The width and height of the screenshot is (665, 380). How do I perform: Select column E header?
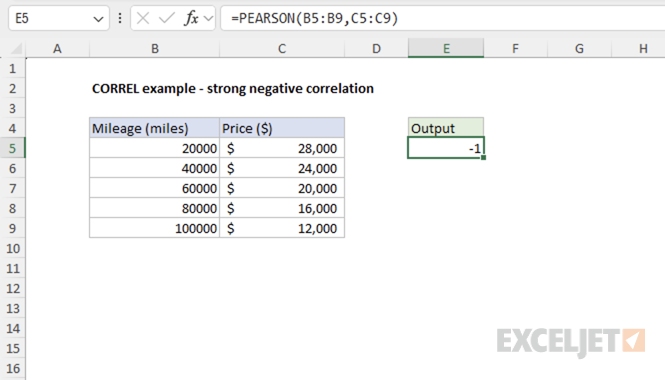pyautogui.click(x=446, y=49)
